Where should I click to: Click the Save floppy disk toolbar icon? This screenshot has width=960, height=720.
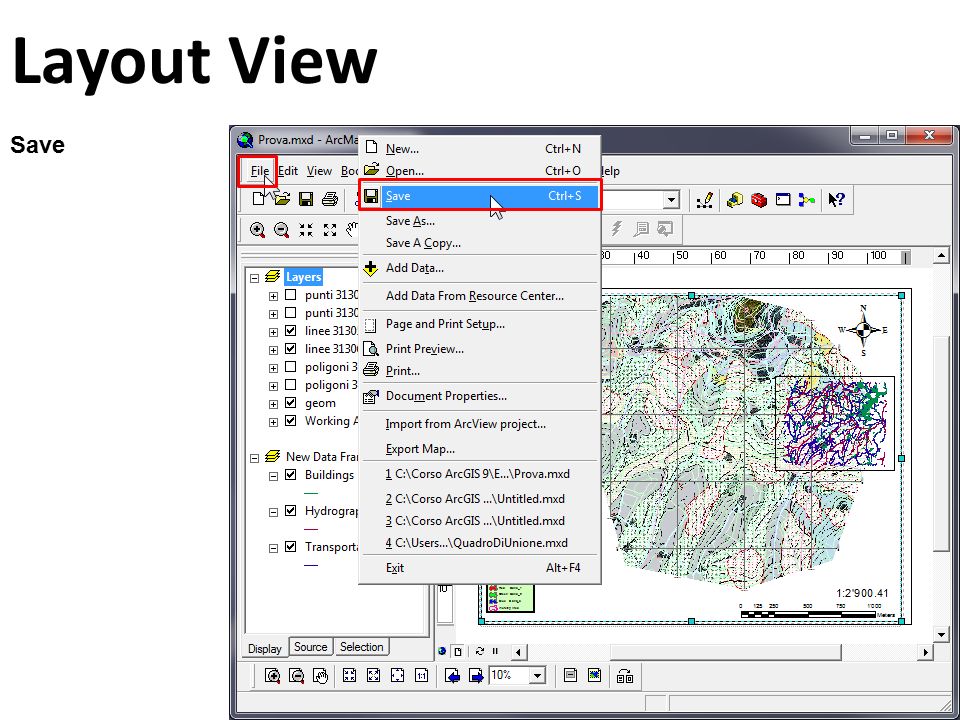[306, 198]
